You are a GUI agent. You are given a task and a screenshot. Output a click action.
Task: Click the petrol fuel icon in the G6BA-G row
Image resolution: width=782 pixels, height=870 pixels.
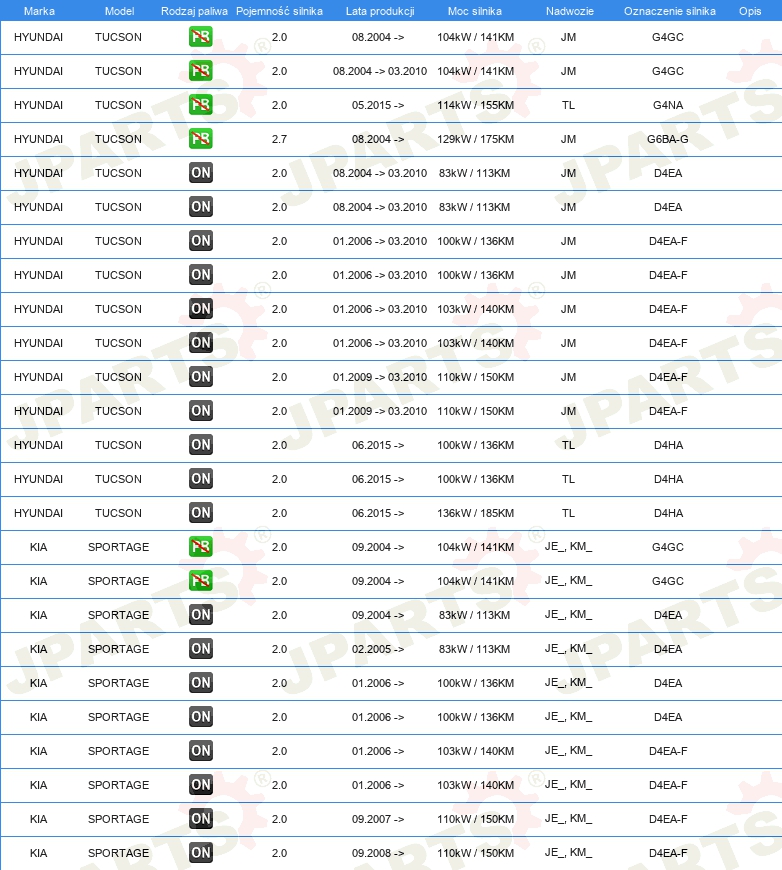click(200, 139)
